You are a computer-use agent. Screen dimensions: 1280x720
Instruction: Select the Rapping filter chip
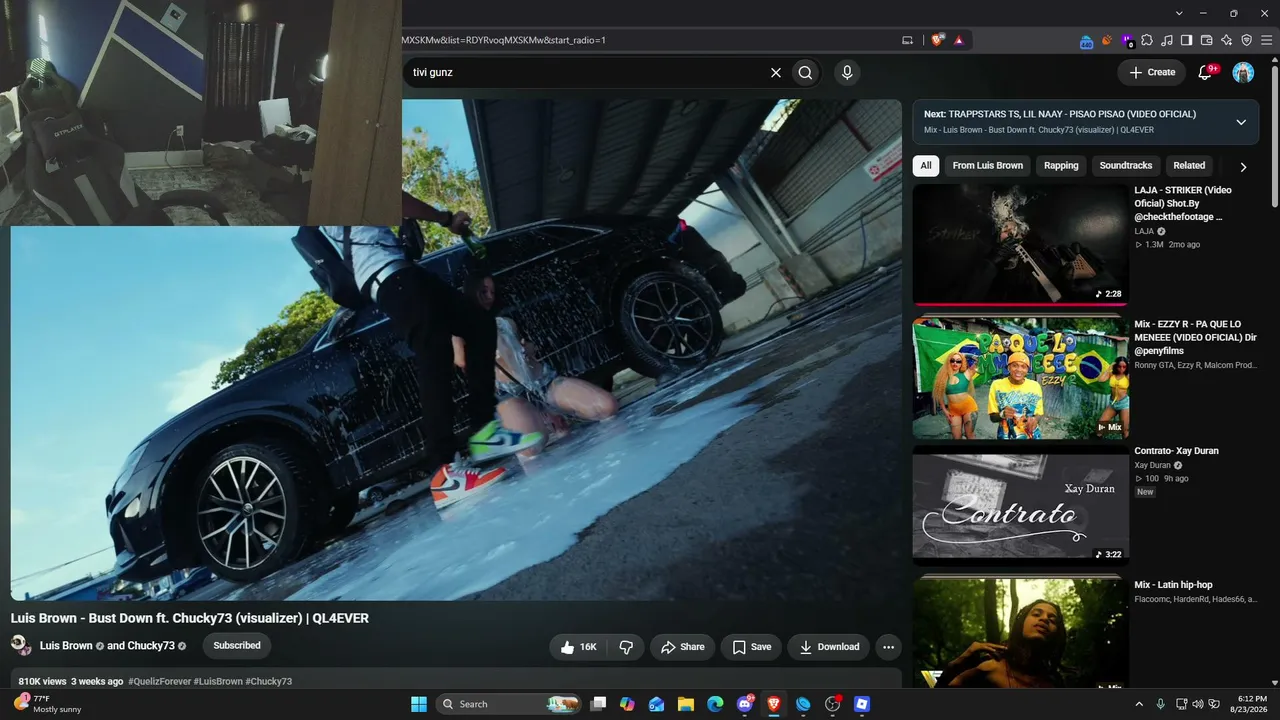(x=1061, y=166)
